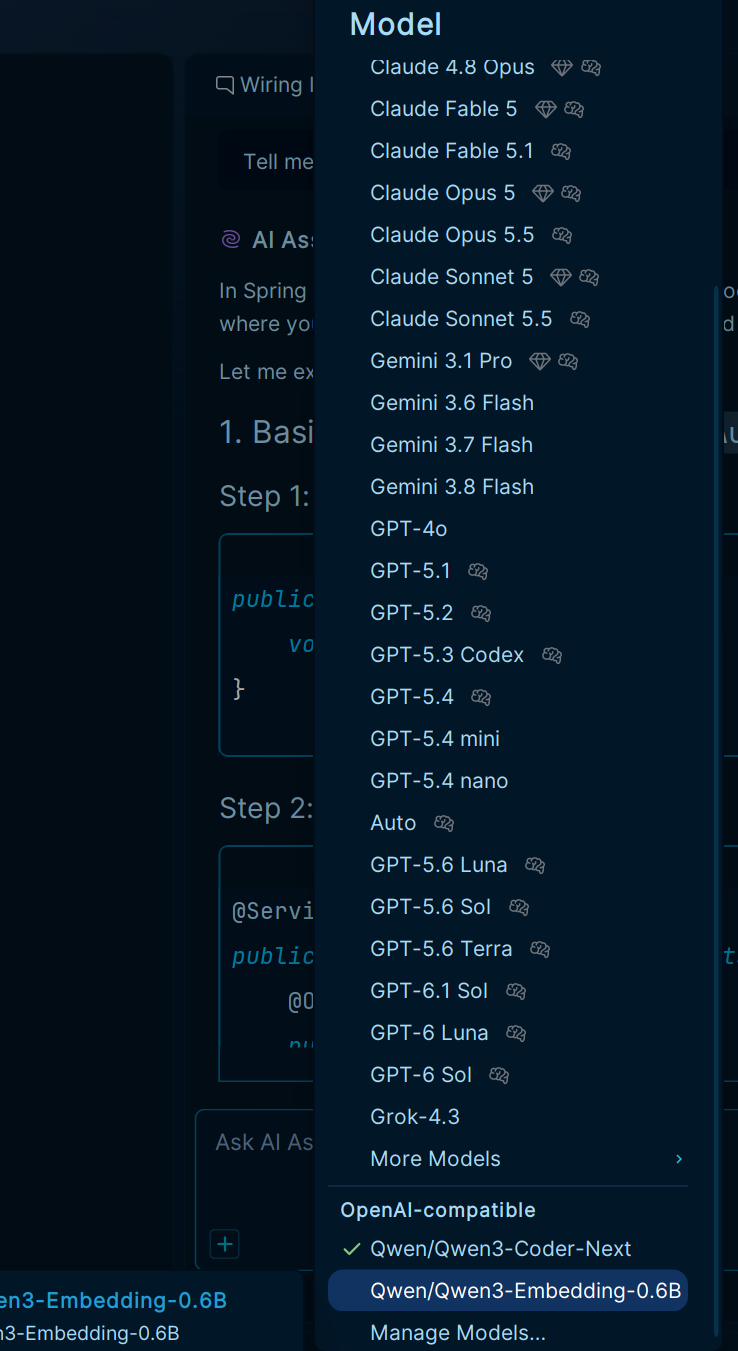The height and width of the screenshot is (1351, 738).
Task: Click the diamond icon beside Claude Opus 5
Action: (x=542, y=193)
